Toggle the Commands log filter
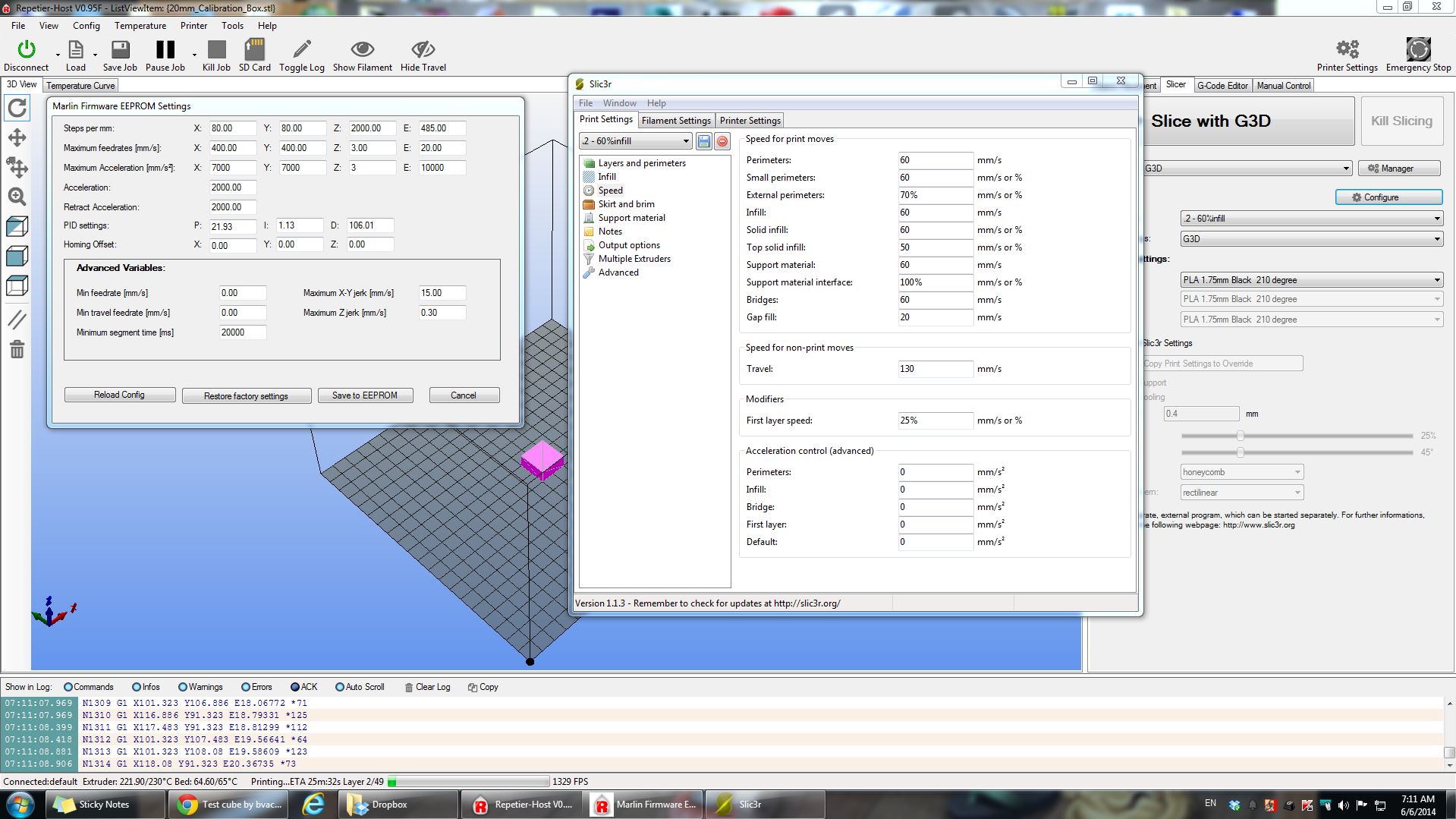The width and height of the screenshot is (1456, 819). pos(68,687)
